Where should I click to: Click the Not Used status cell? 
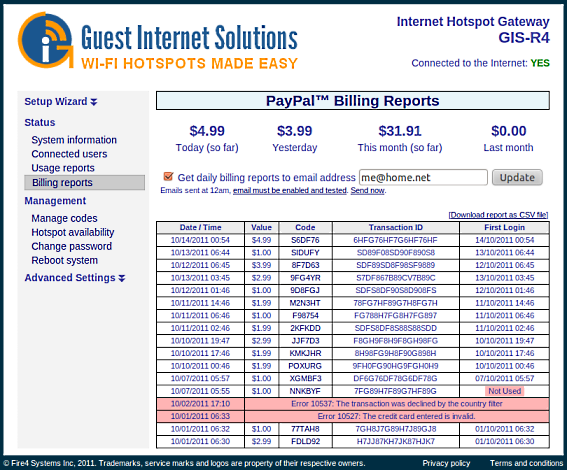504,391
